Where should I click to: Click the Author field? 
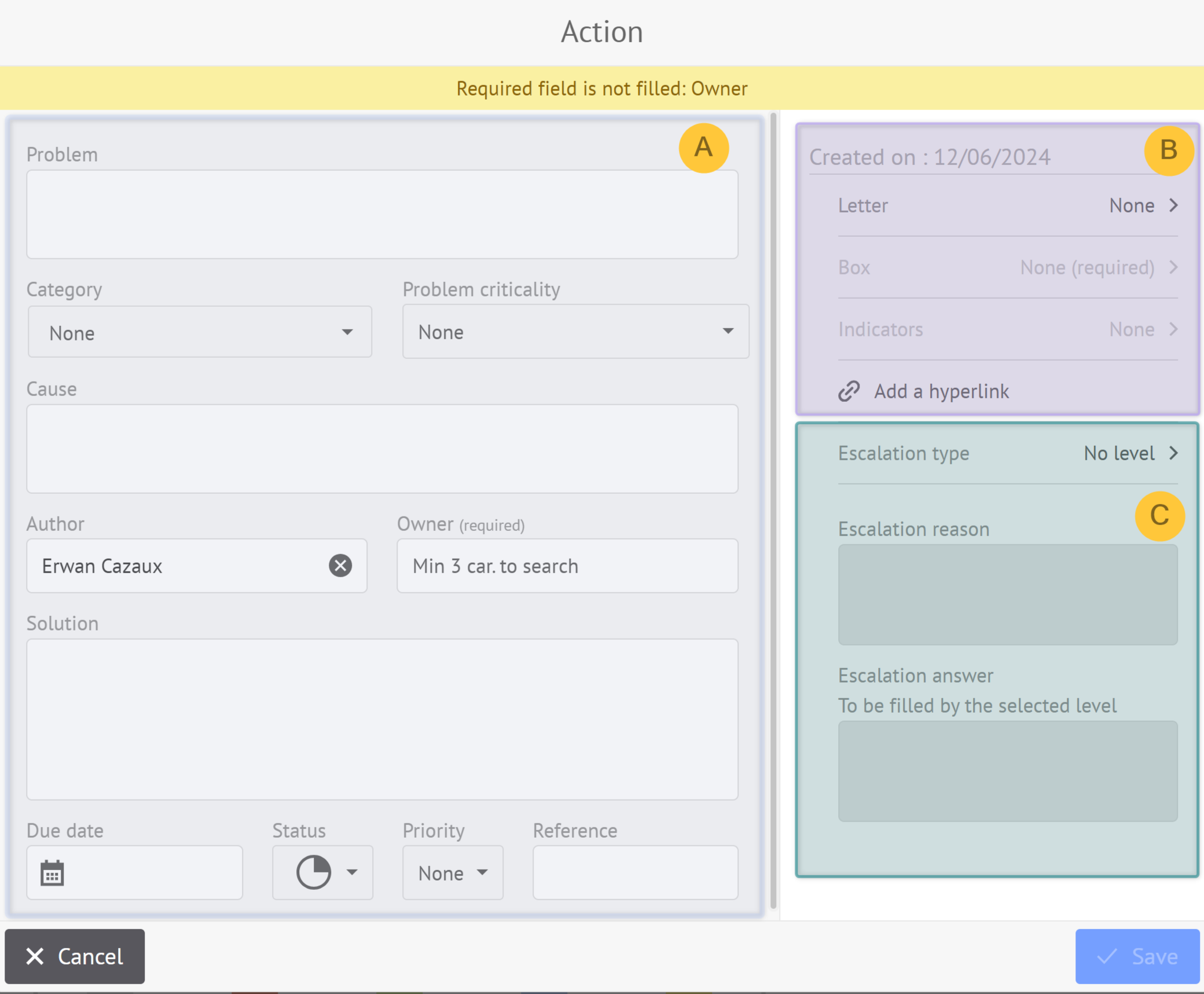pyautogui.click(x=197, y=566)
